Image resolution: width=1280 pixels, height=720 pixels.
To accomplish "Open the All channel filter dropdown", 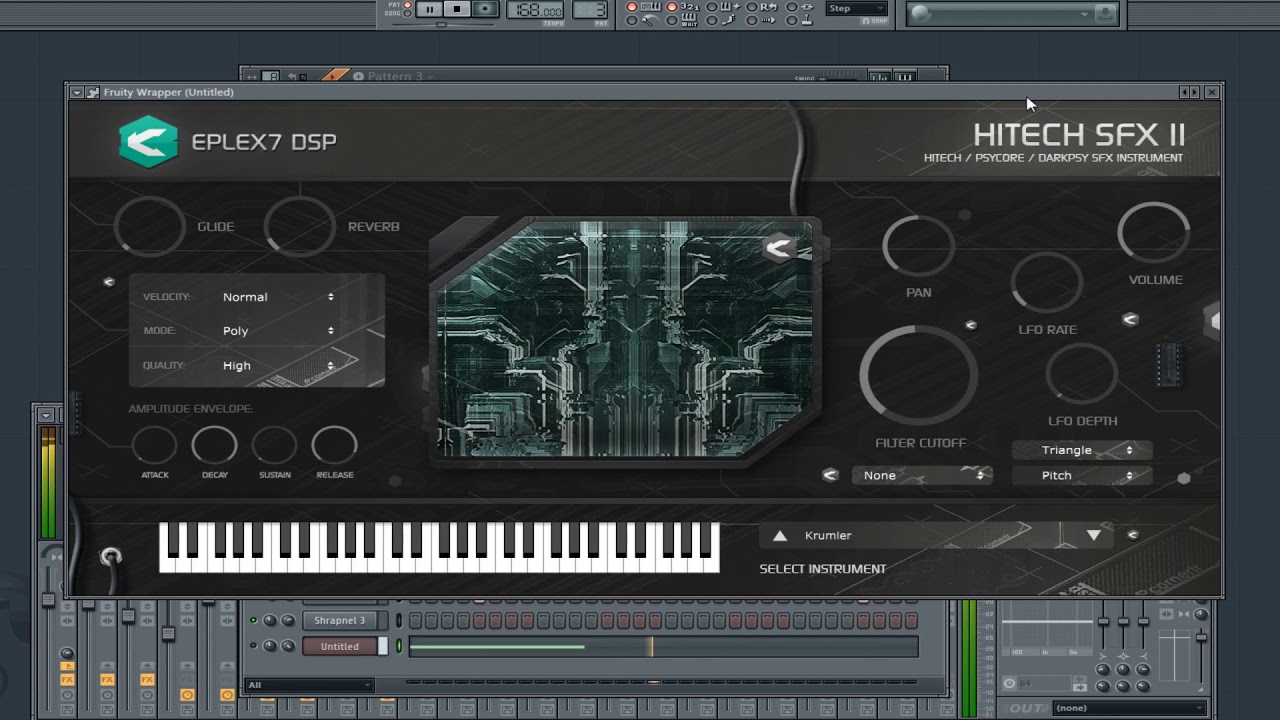I will point(309,685).
